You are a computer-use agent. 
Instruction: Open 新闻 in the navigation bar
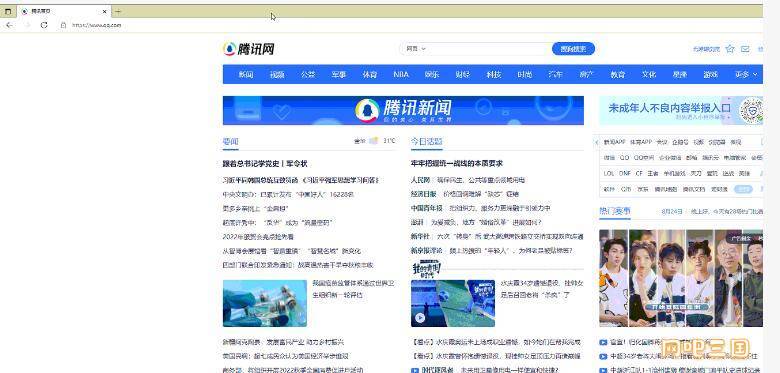tap(246, 75)
